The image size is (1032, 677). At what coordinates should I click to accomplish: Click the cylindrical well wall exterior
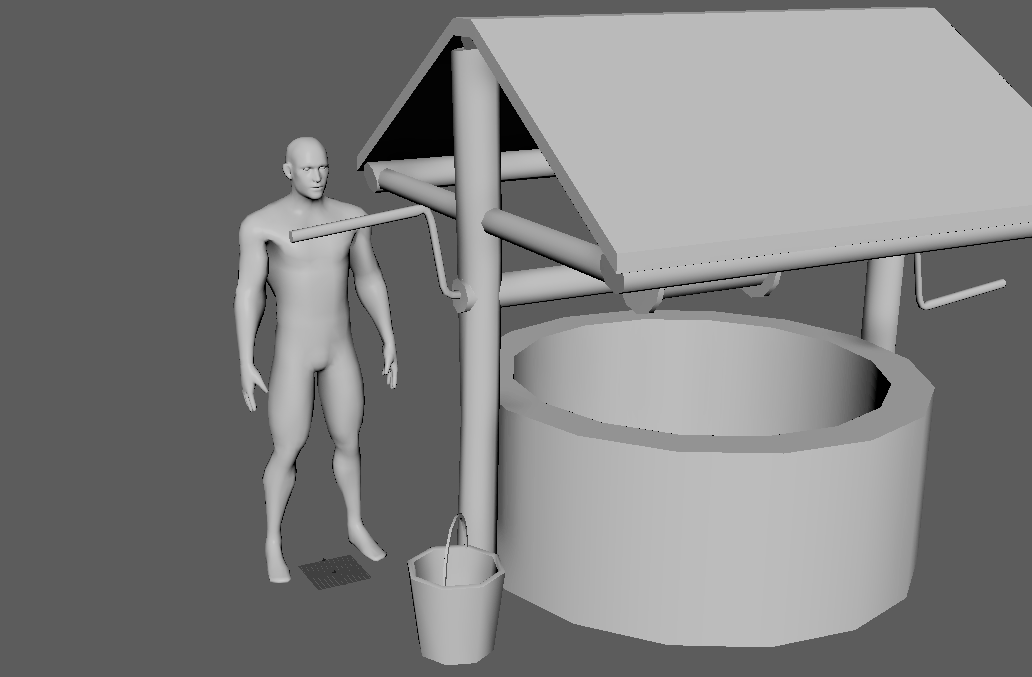pyautogui.click(x=700, y=530)
